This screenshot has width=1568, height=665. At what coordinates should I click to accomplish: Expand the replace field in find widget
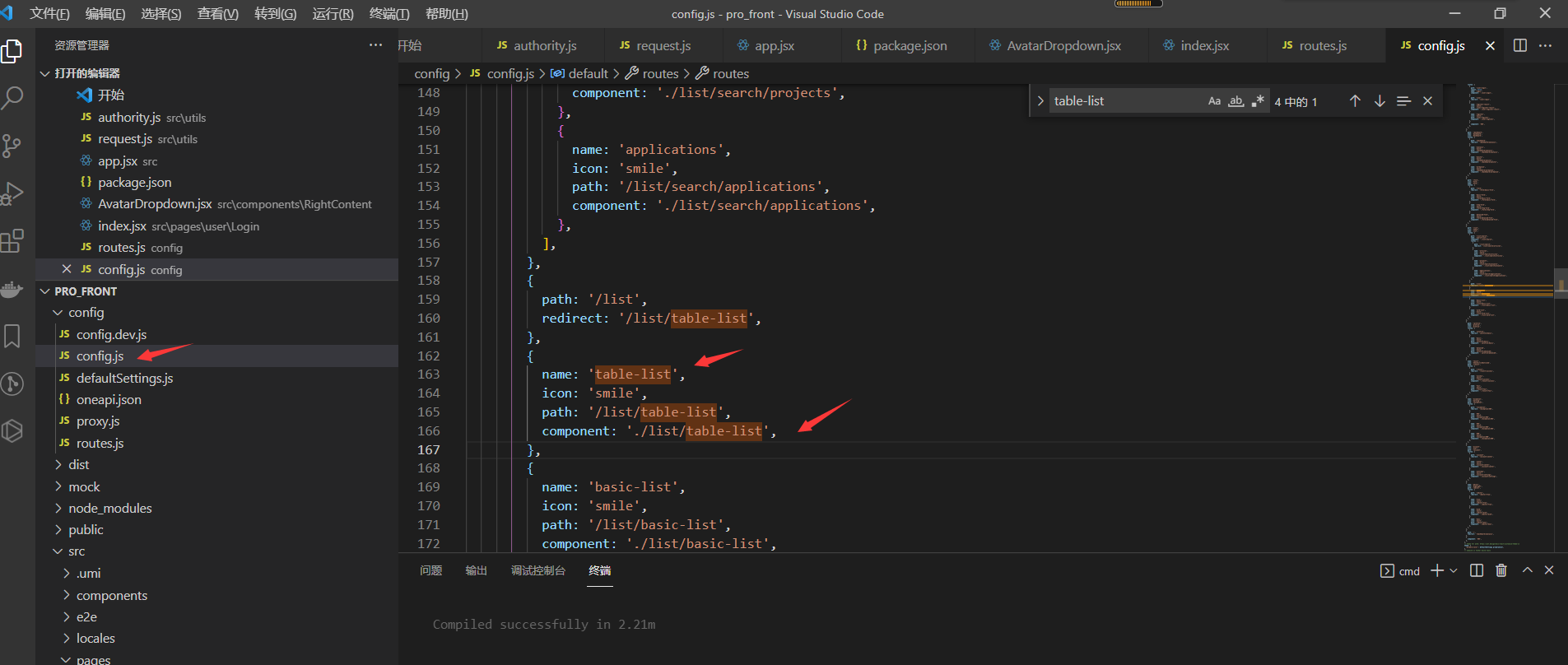tap(1040, 101)
